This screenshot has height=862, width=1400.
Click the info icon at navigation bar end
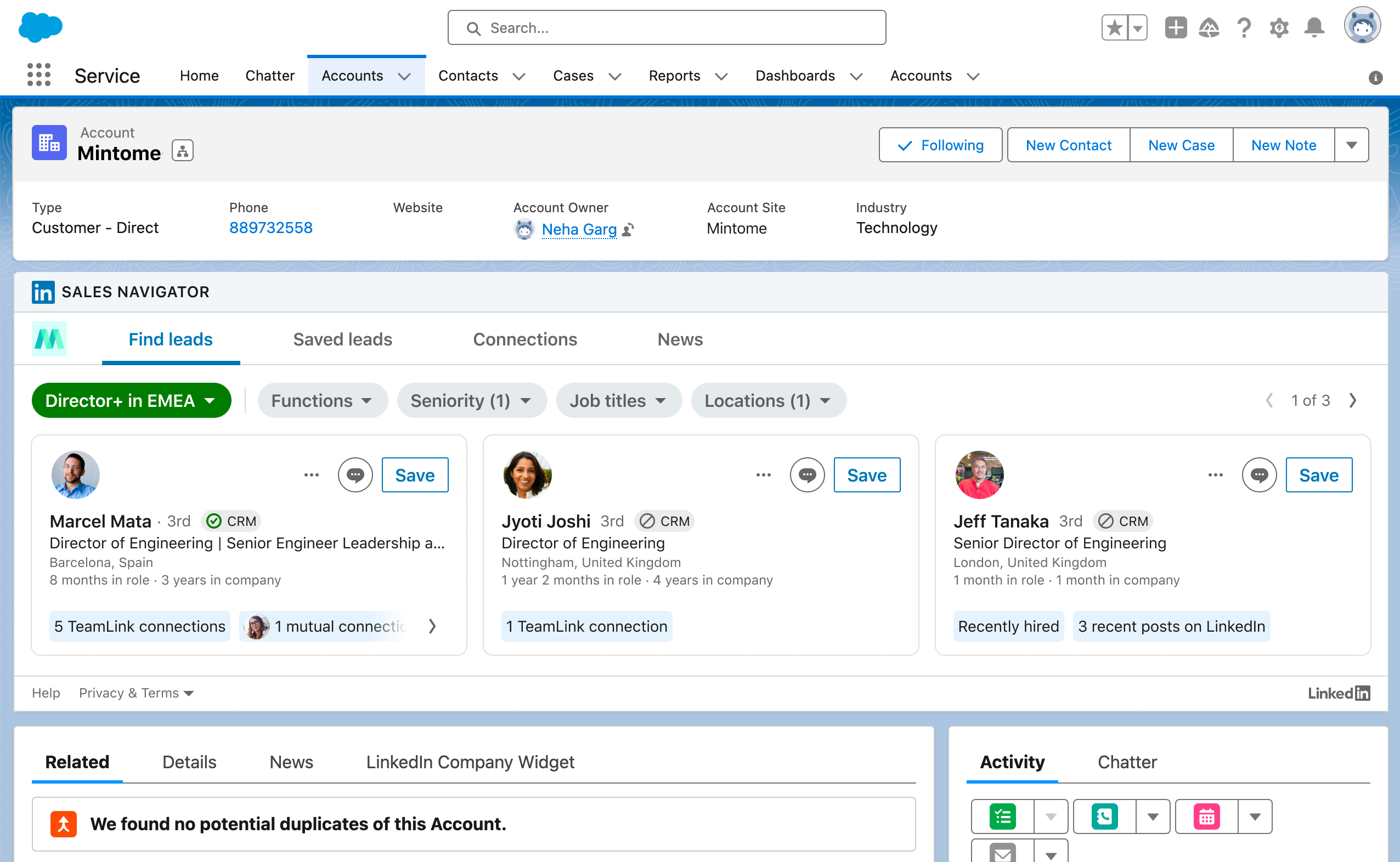pos(1375,77)
